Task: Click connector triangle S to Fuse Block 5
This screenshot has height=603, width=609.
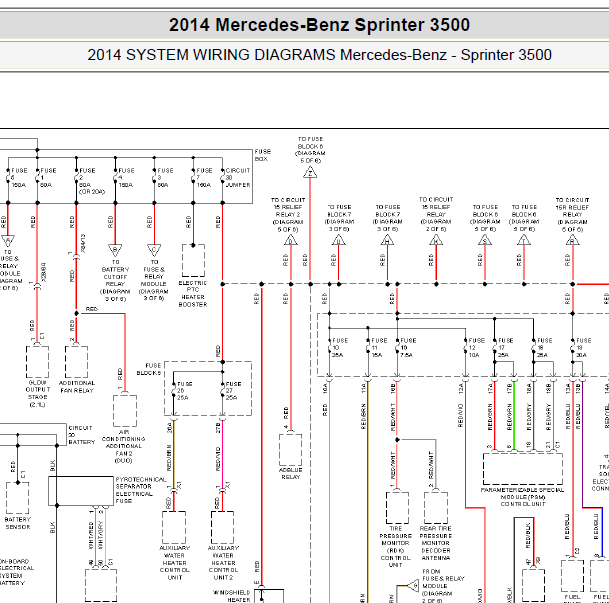Action: point(485,240)
